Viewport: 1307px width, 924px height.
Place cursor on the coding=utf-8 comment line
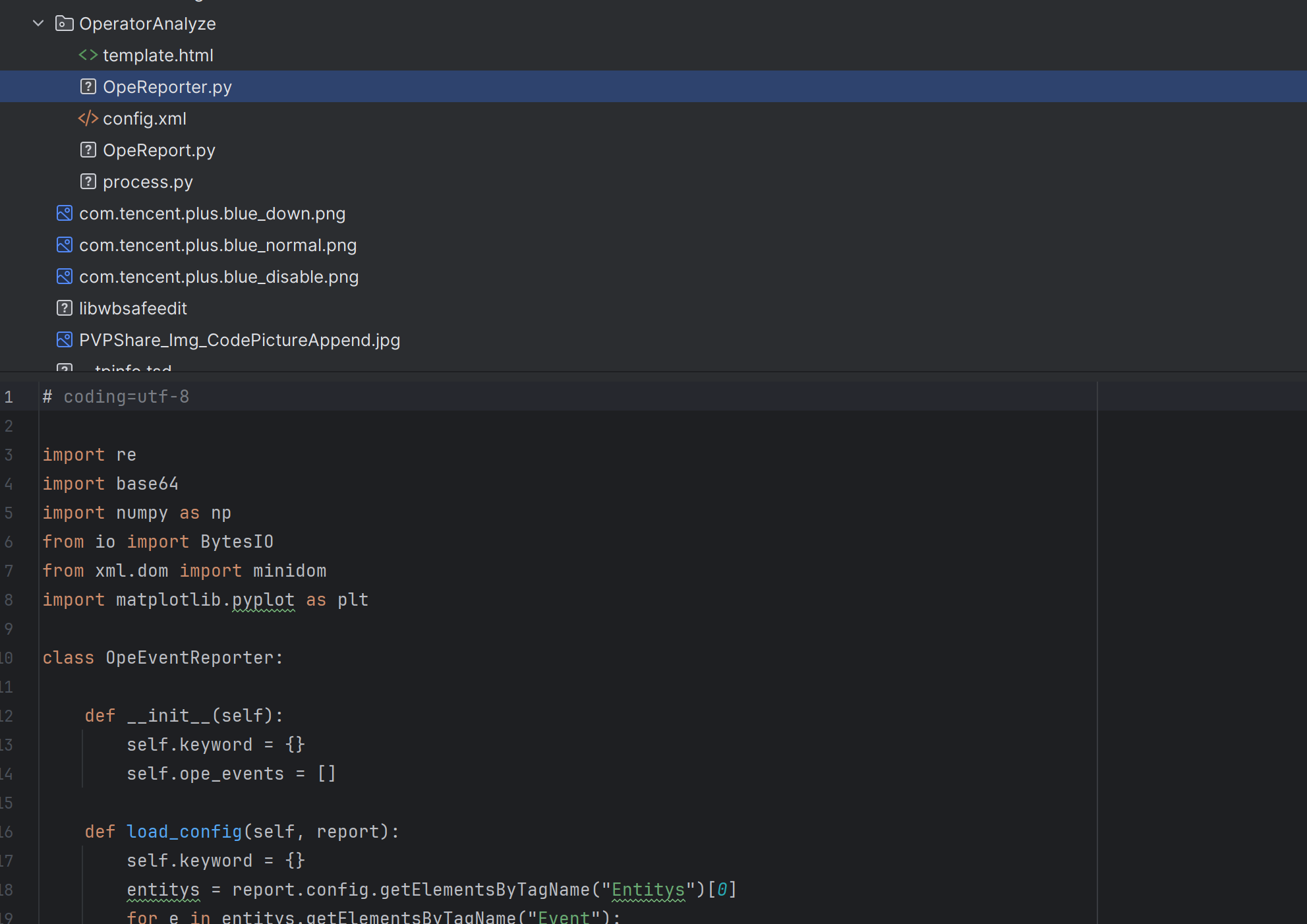(568, 397)
